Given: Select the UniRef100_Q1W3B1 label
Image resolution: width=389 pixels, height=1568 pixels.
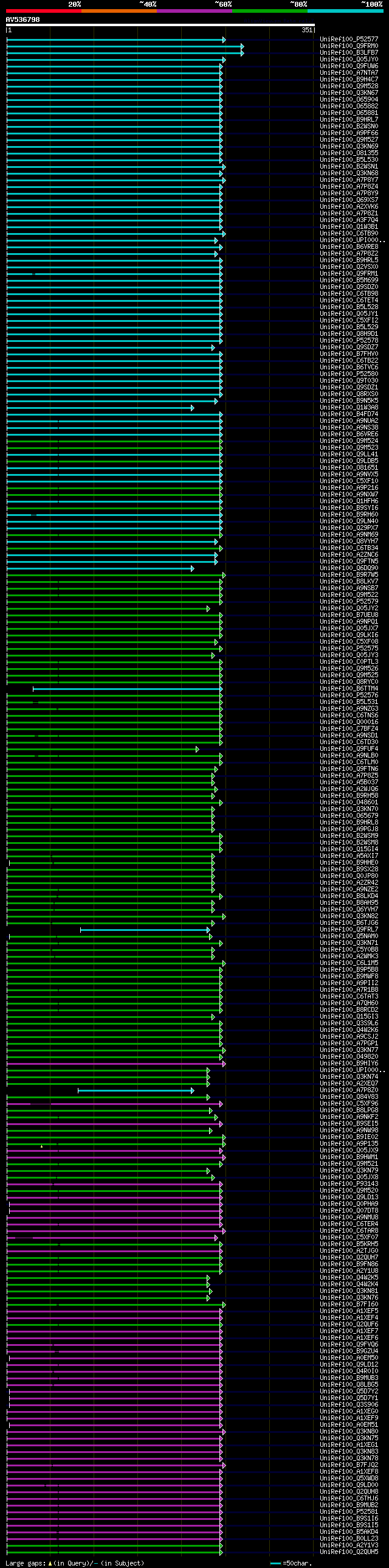Looking at the screenshot, I should coord(349,227).
